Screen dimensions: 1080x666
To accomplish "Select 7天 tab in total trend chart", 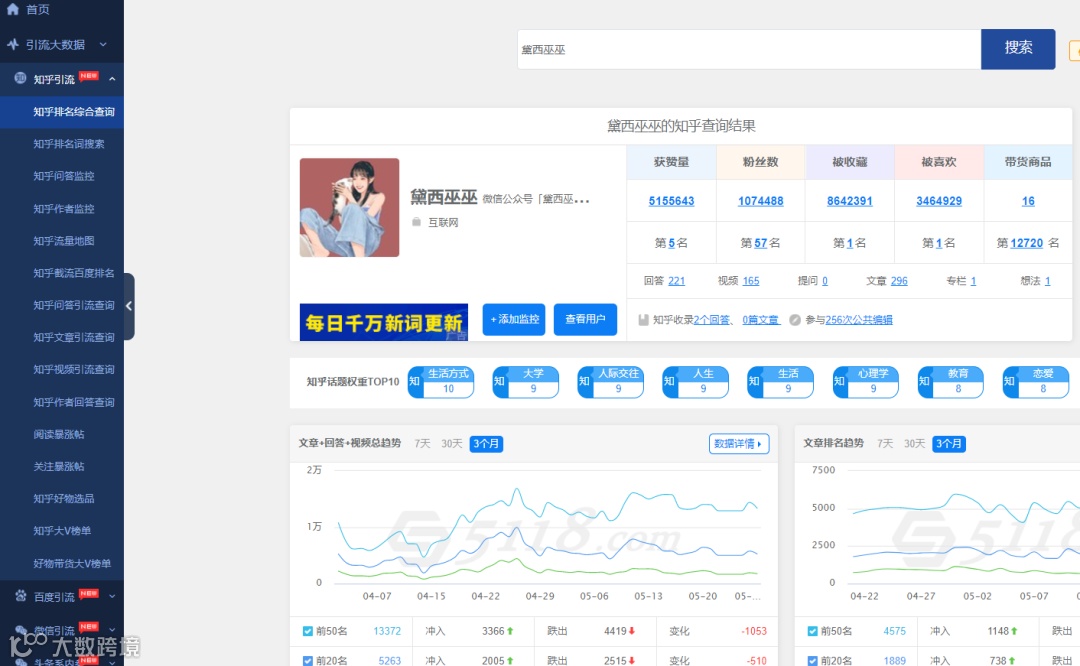I will click(422, 444).
